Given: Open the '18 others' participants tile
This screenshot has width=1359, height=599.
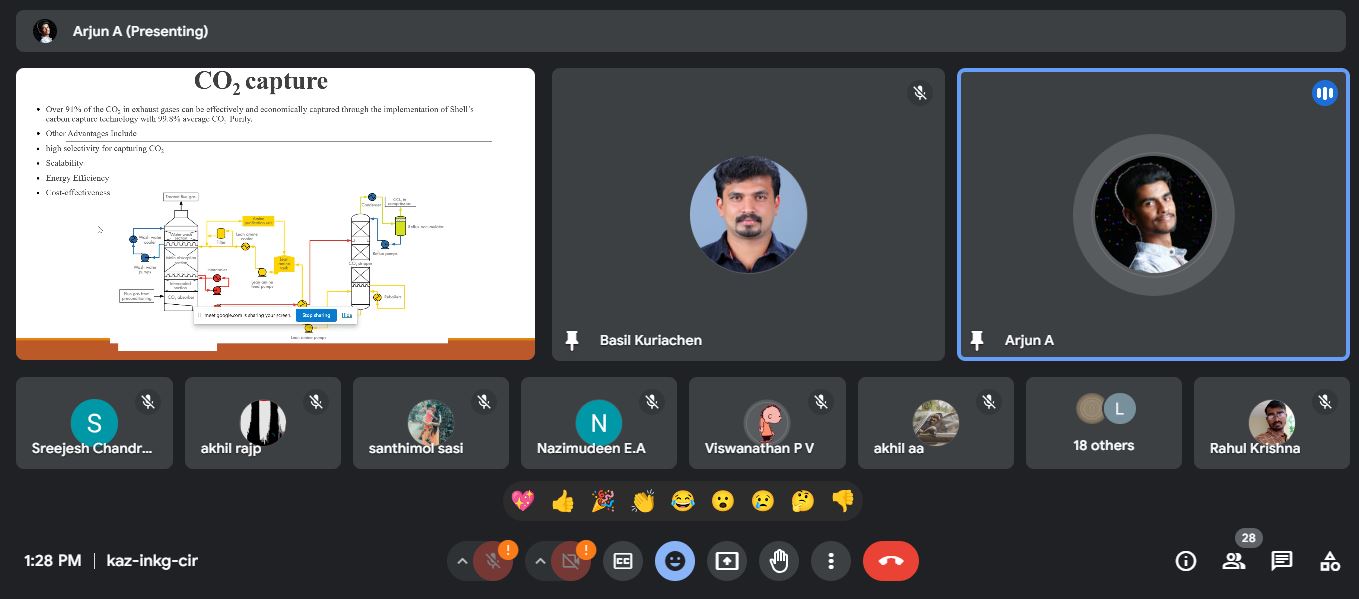Looking at the screenshot, I should [1103, 423].
